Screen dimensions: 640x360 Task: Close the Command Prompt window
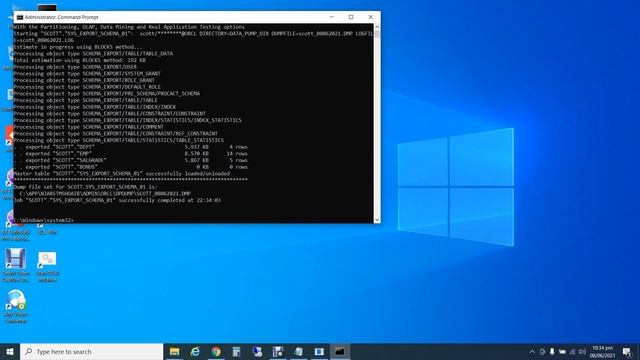370,17
